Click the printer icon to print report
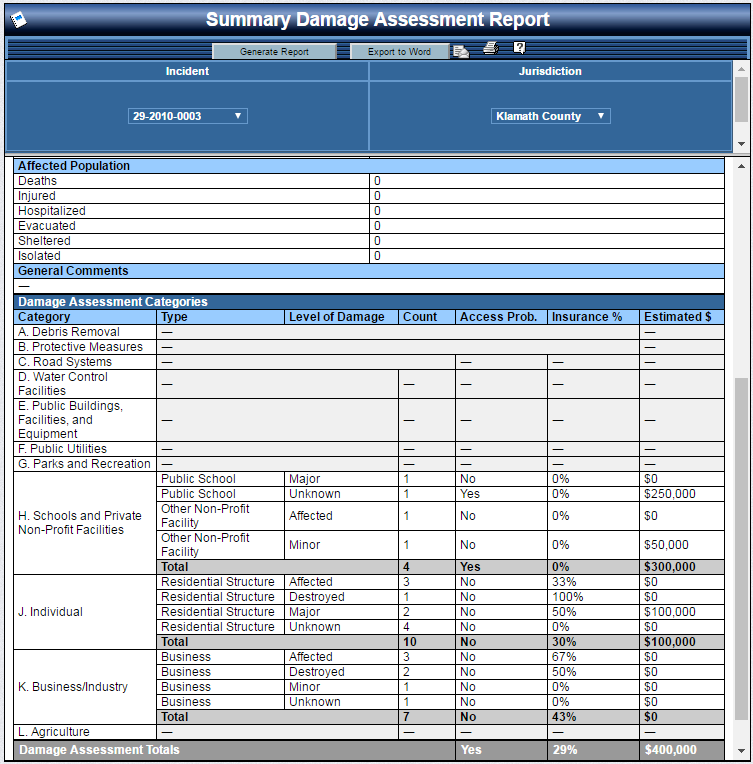Viewport: 753px width, 764px height. tap(490, 48)
